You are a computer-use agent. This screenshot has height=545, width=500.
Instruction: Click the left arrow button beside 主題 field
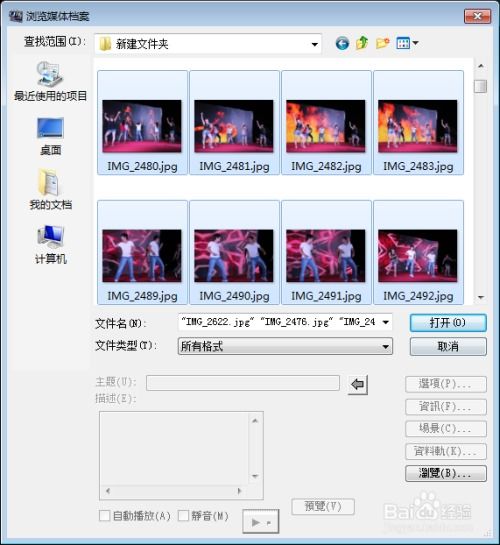point(358,384)
